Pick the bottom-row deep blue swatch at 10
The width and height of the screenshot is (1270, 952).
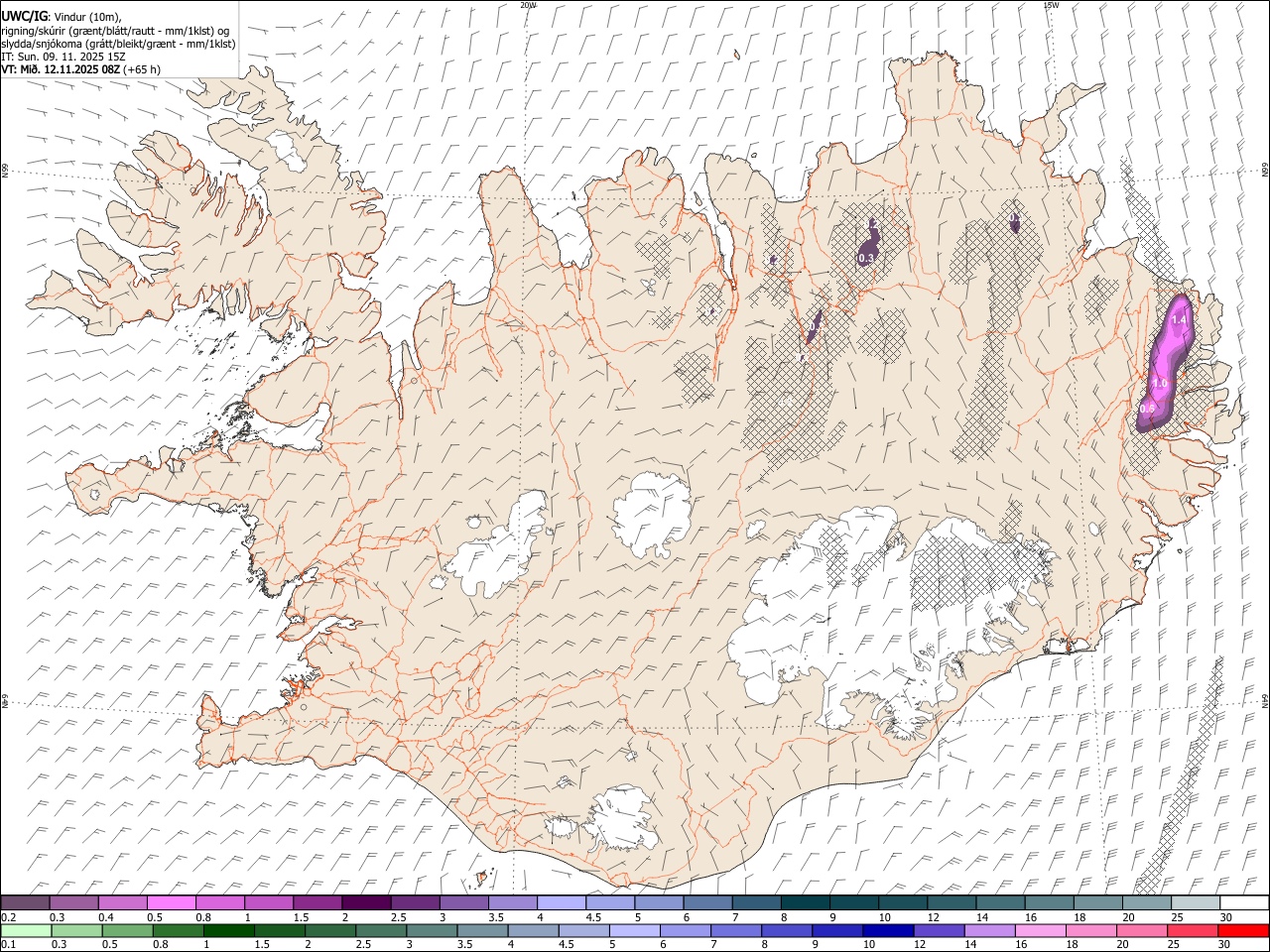[888, 930]
